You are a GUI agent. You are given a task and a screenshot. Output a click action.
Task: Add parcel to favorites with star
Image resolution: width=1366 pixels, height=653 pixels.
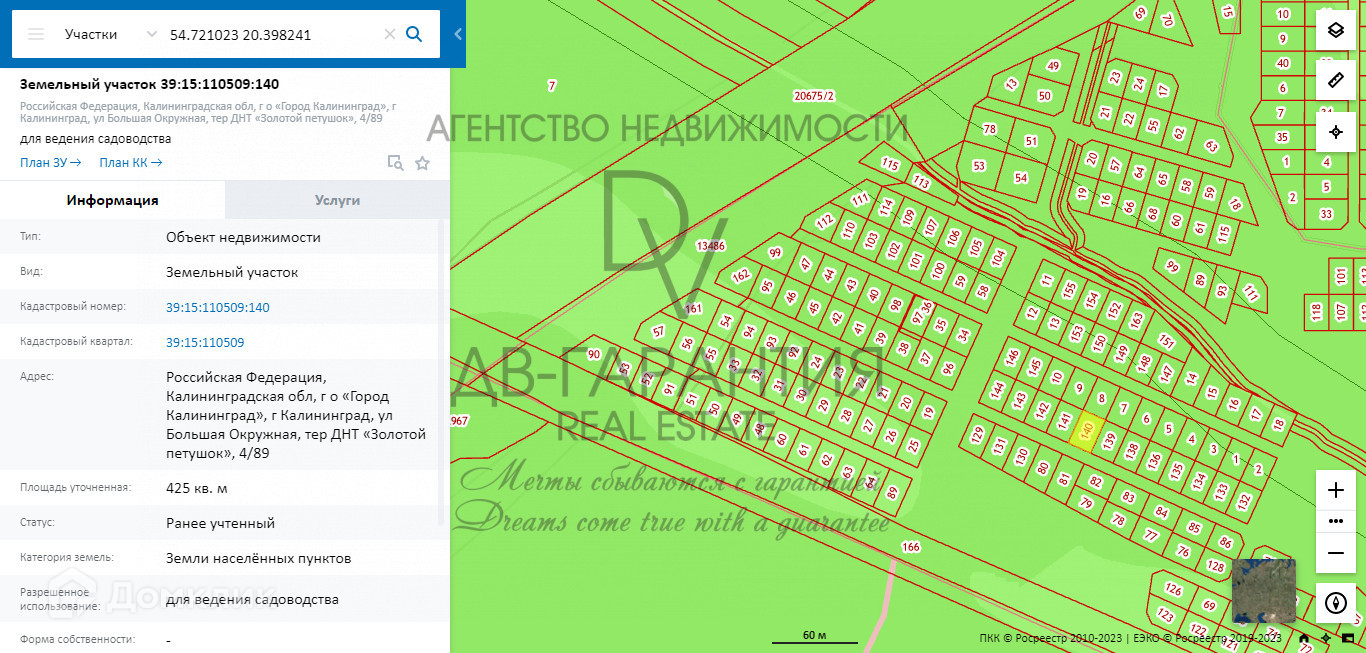[422, 163]
